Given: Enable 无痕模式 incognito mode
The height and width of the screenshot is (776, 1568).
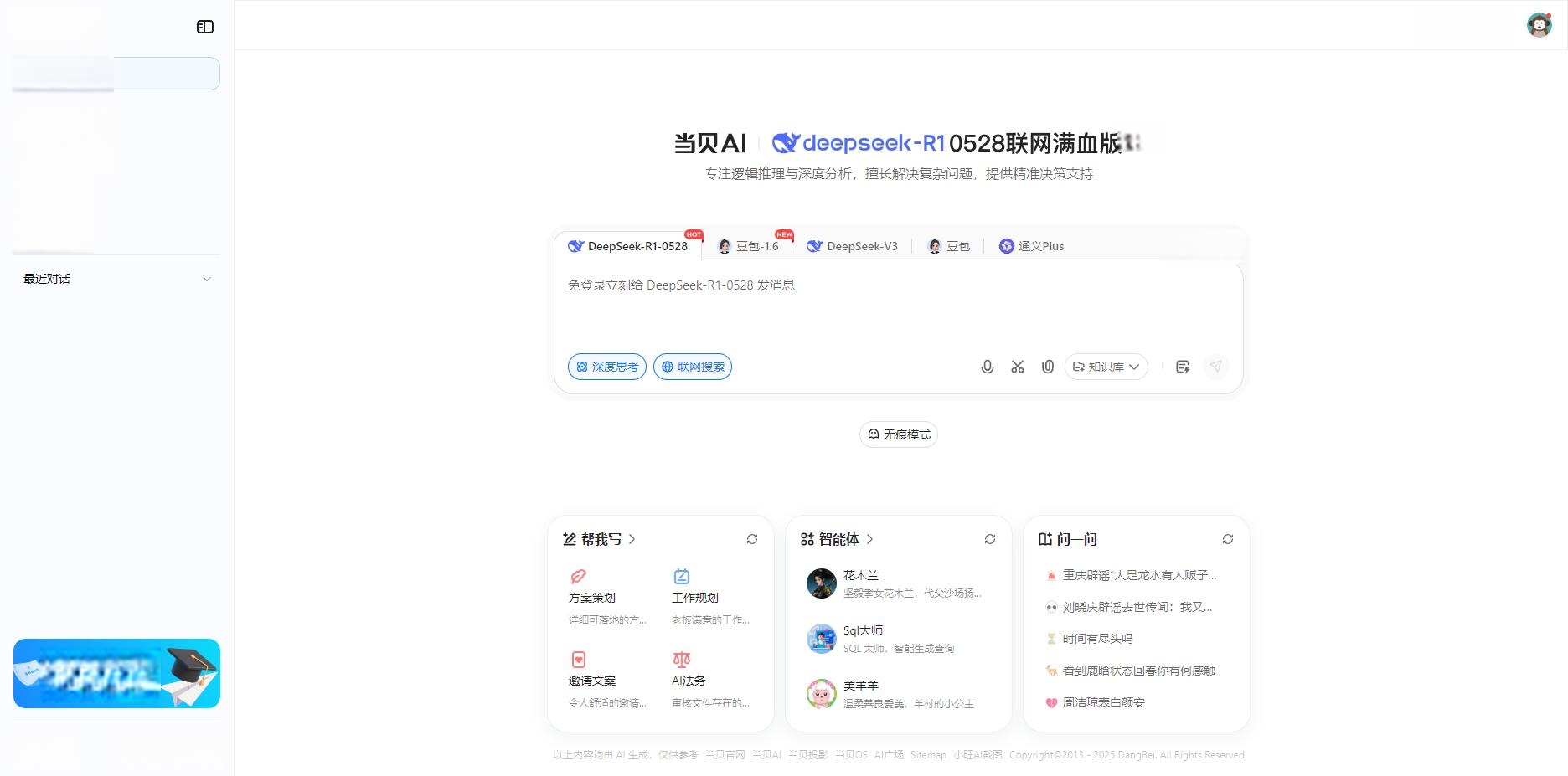Looking at the screenshot, I should (x=899, y=434).
